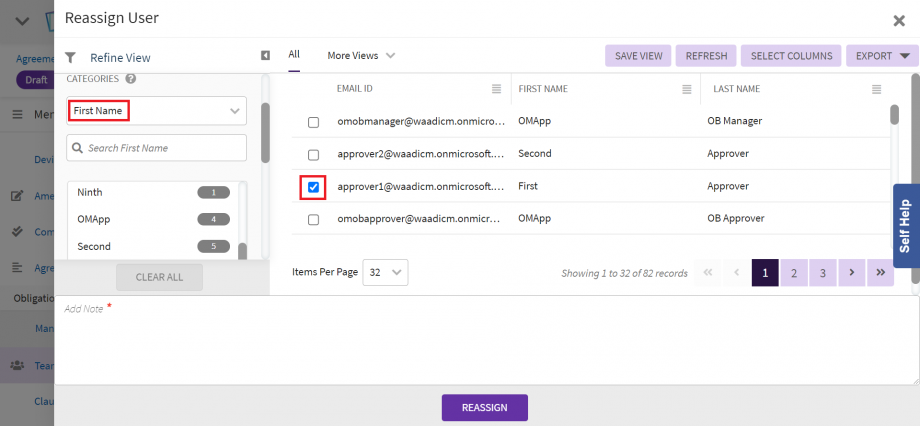Collapse the Refine View panel arrow
Image resolution: width=920 pixels, height=426 pixels.
coord(265,56)
